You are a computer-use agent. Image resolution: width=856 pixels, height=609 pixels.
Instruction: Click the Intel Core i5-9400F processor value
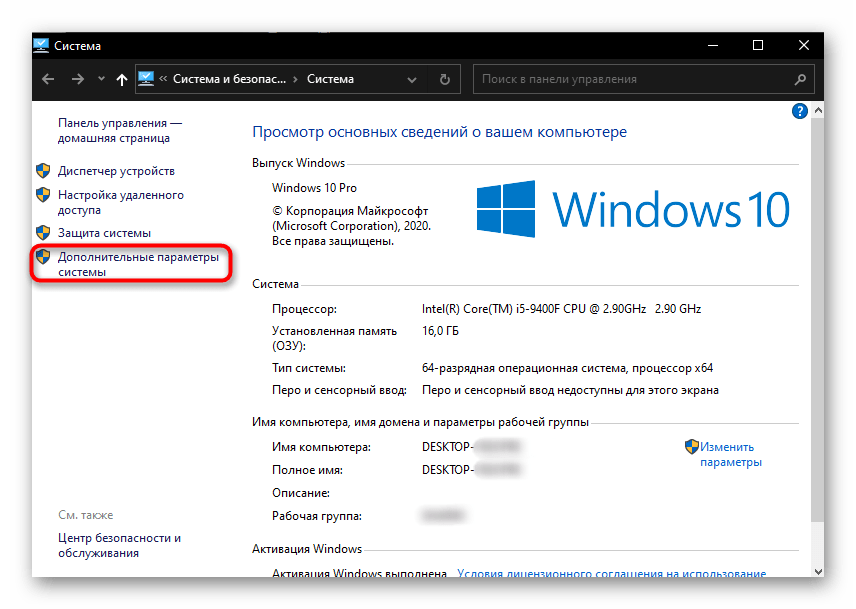pos(561,309)
